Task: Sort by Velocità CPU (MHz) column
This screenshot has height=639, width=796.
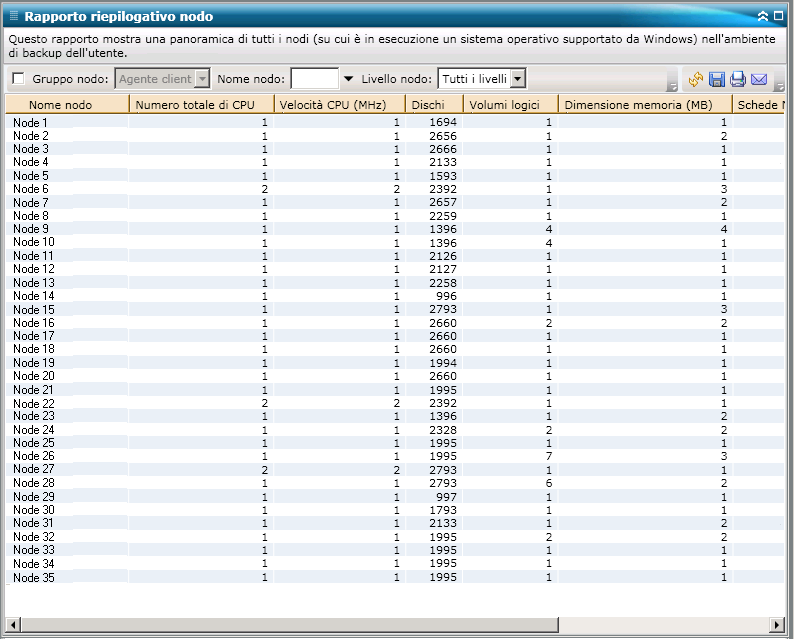Action: pyautogui.click(x=340, y=105)
